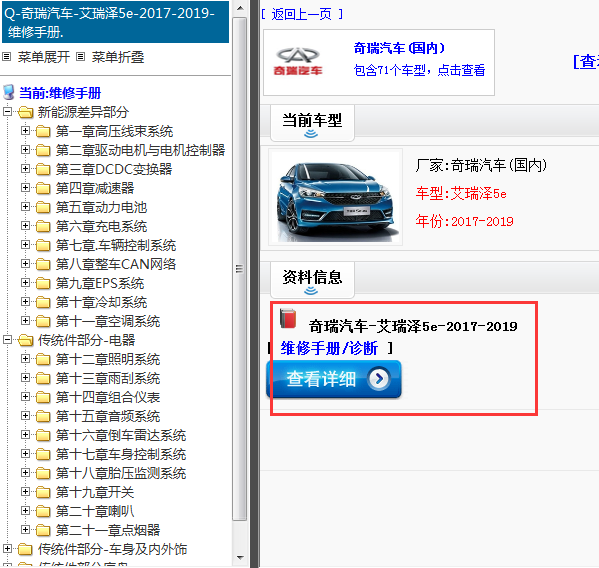This screenshot has height=568, width=599.
Task: Expand the 第七章.车辆控制系统 node
Action: coord(25,244)
